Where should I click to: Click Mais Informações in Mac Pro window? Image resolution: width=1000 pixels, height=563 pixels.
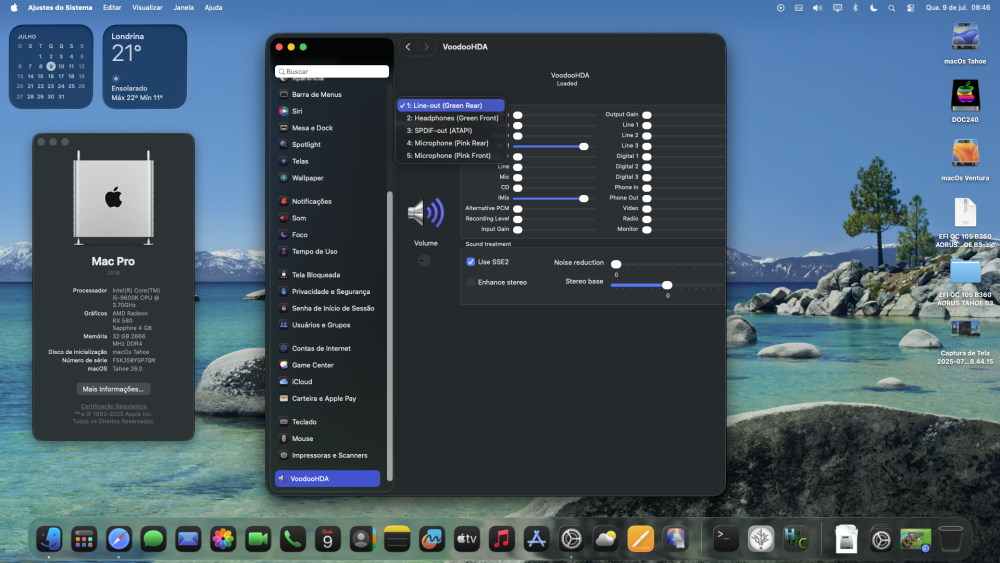[x=113, y=389]
